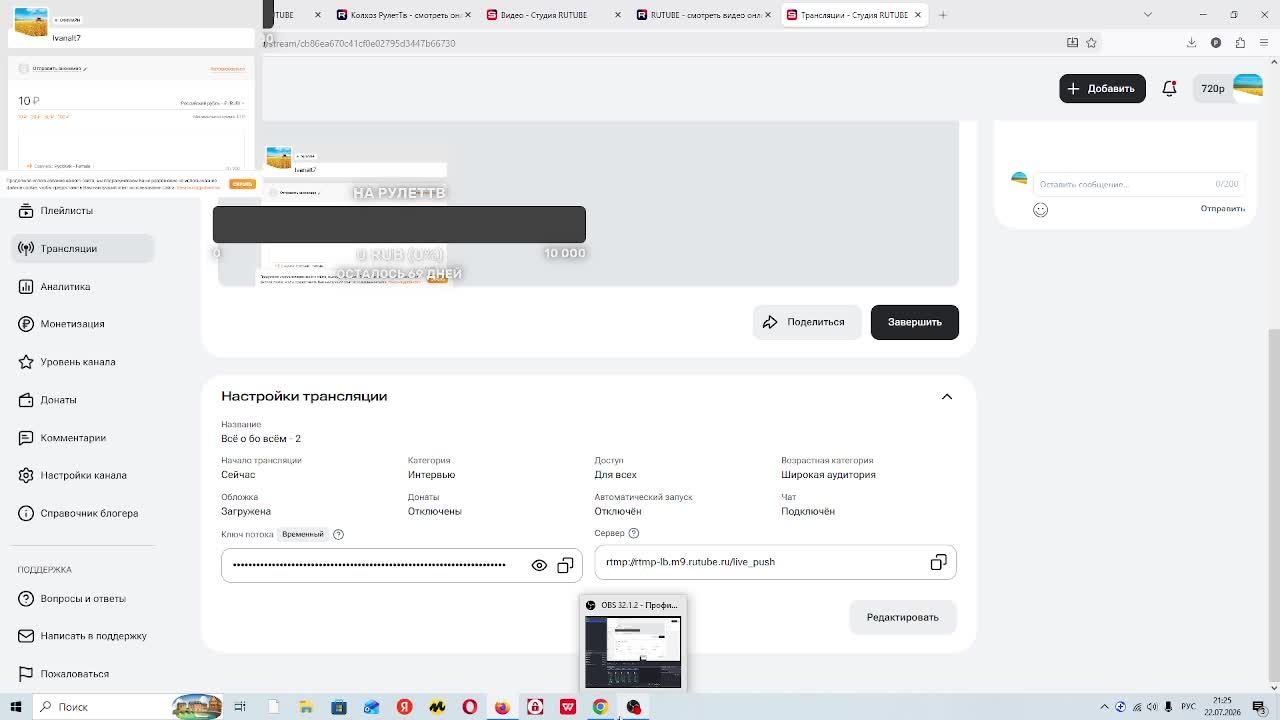
Task: Click the Завершить stream button
Action: (x=914, y=322)
